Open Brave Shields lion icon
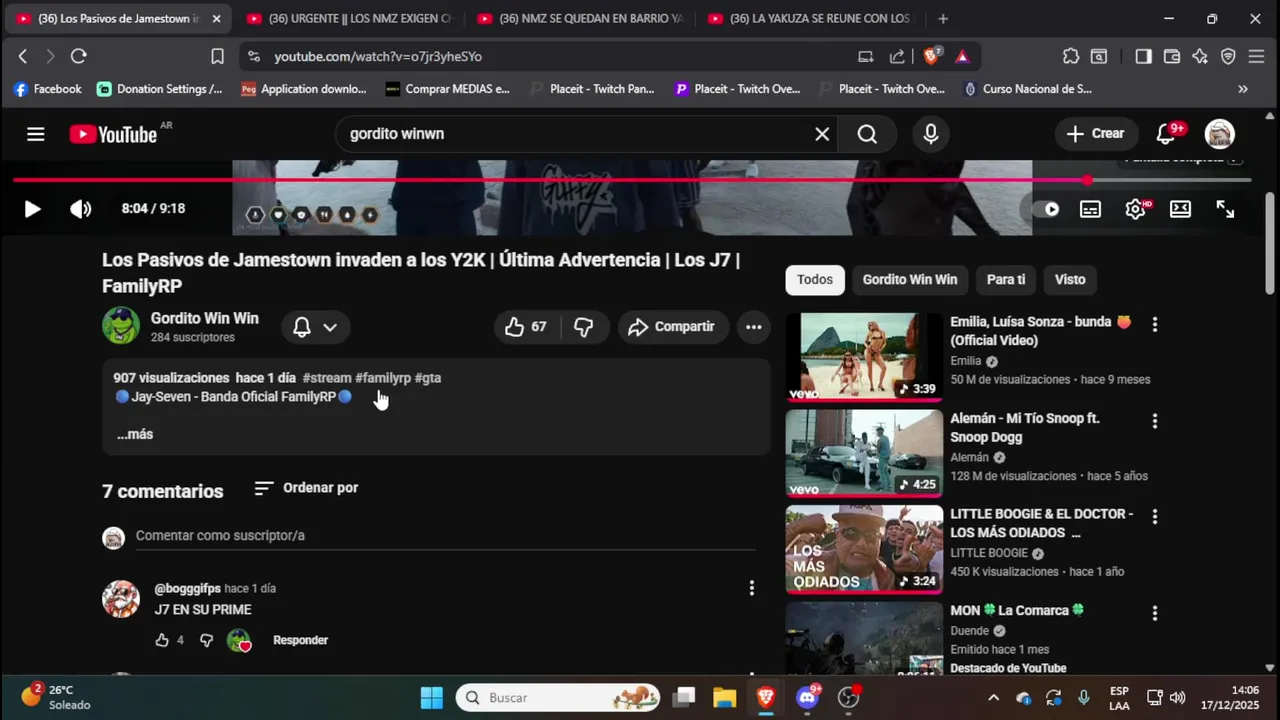The image size is (1280, 720). click(931, 57)
